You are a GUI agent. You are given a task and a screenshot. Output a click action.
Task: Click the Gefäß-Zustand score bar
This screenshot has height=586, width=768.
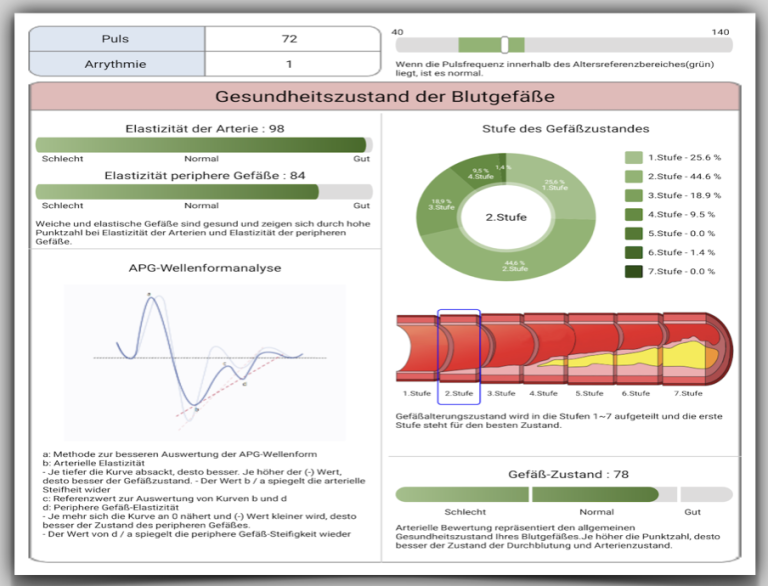click(563, 494)
